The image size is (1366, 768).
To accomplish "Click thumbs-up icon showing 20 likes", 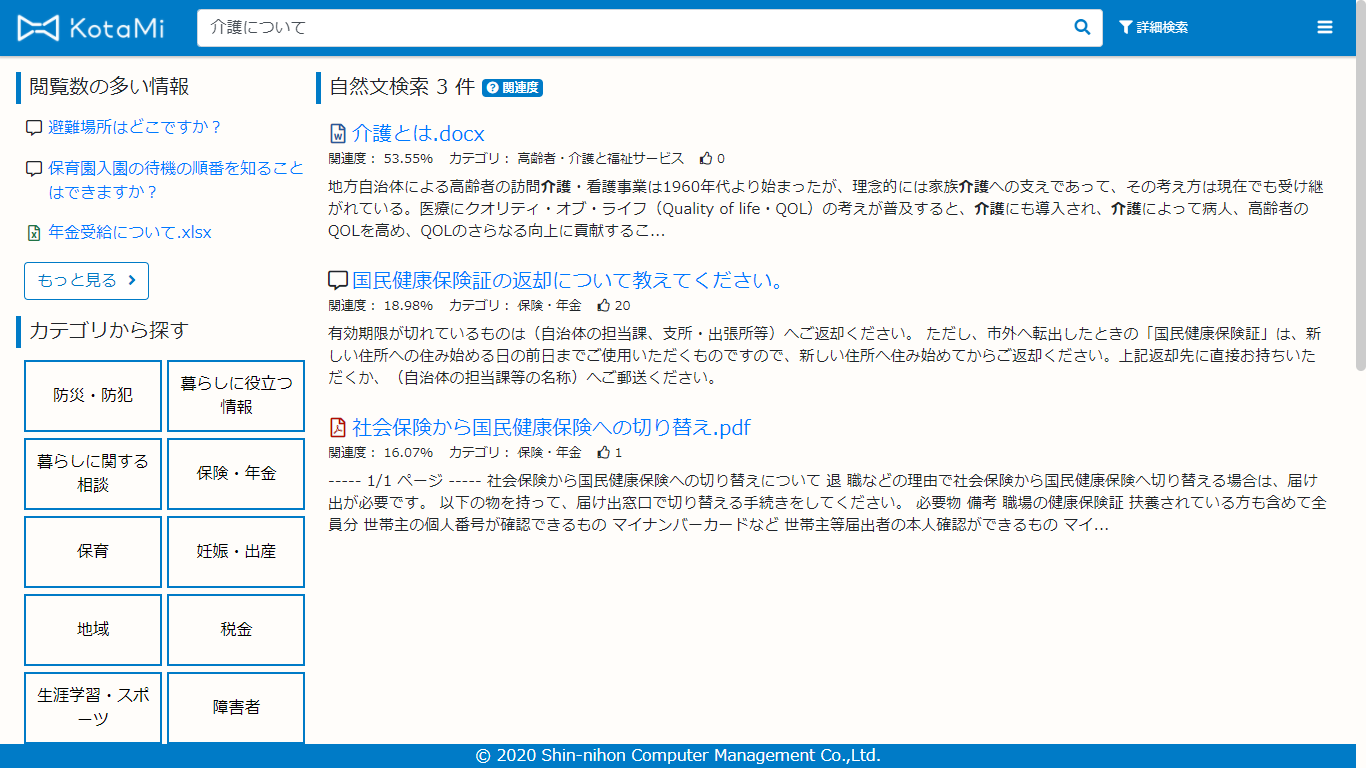I will [x=604, y=305].
